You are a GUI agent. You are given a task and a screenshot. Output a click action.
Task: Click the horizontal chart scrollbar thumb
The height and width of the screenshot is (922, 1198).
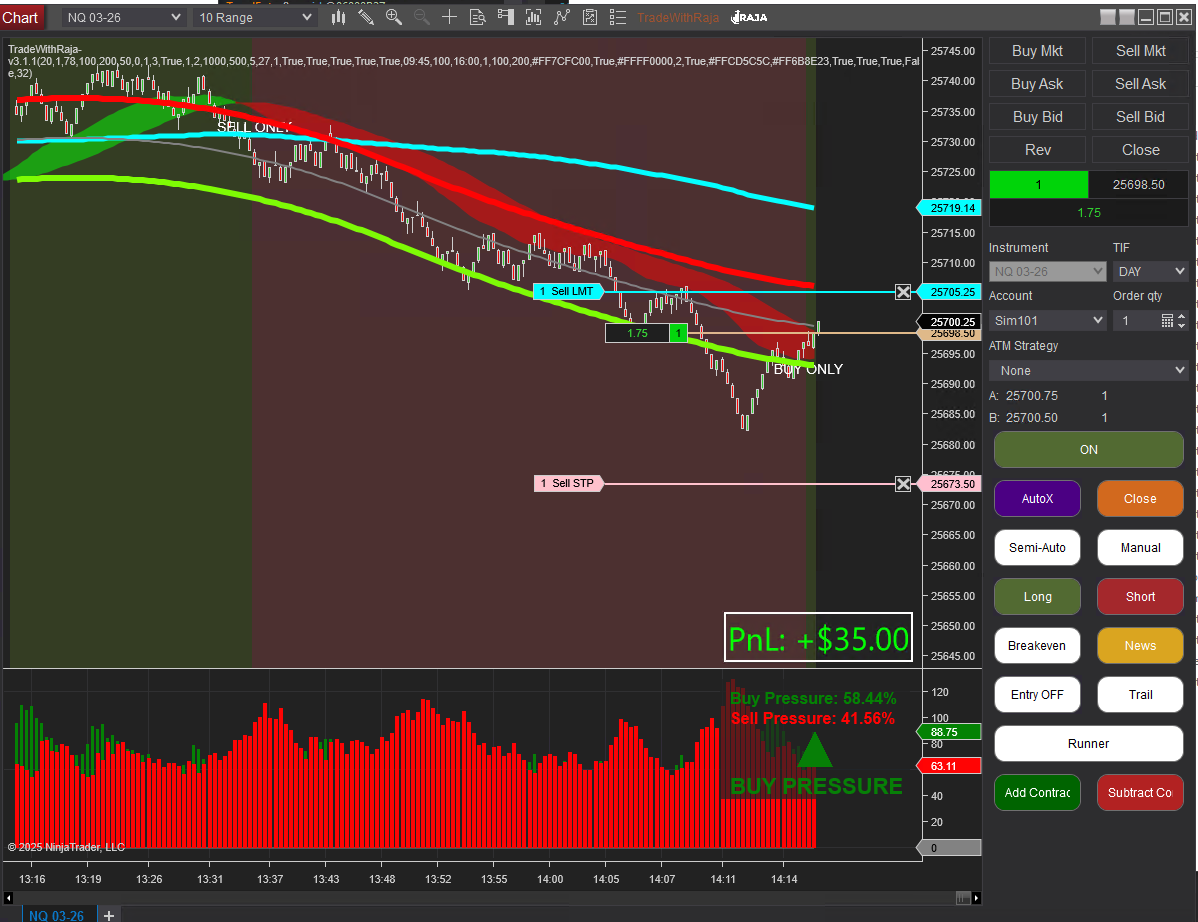(963, 897)
